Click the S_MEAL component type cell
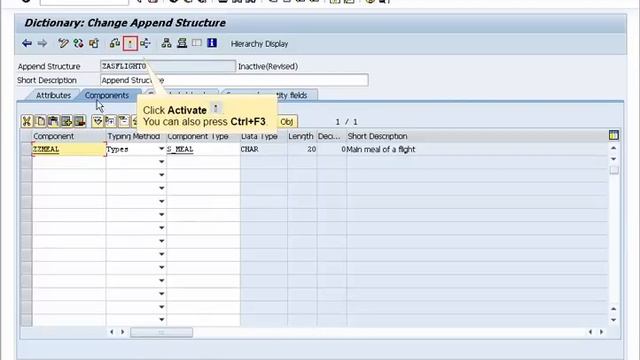 click(x=203, y=149)
